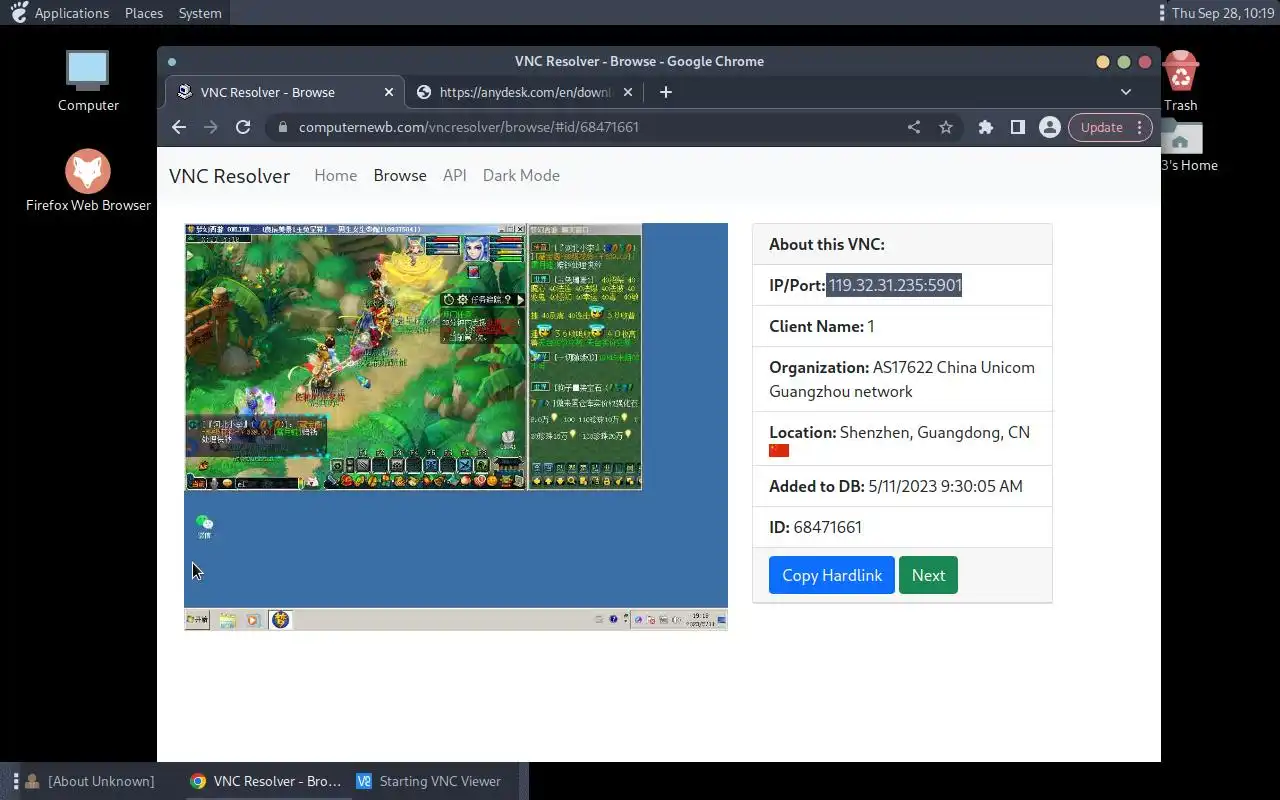The image size is (1280, 800).
Task: Switch to VNC Resolver taskbar window
Action: point(266,781)
